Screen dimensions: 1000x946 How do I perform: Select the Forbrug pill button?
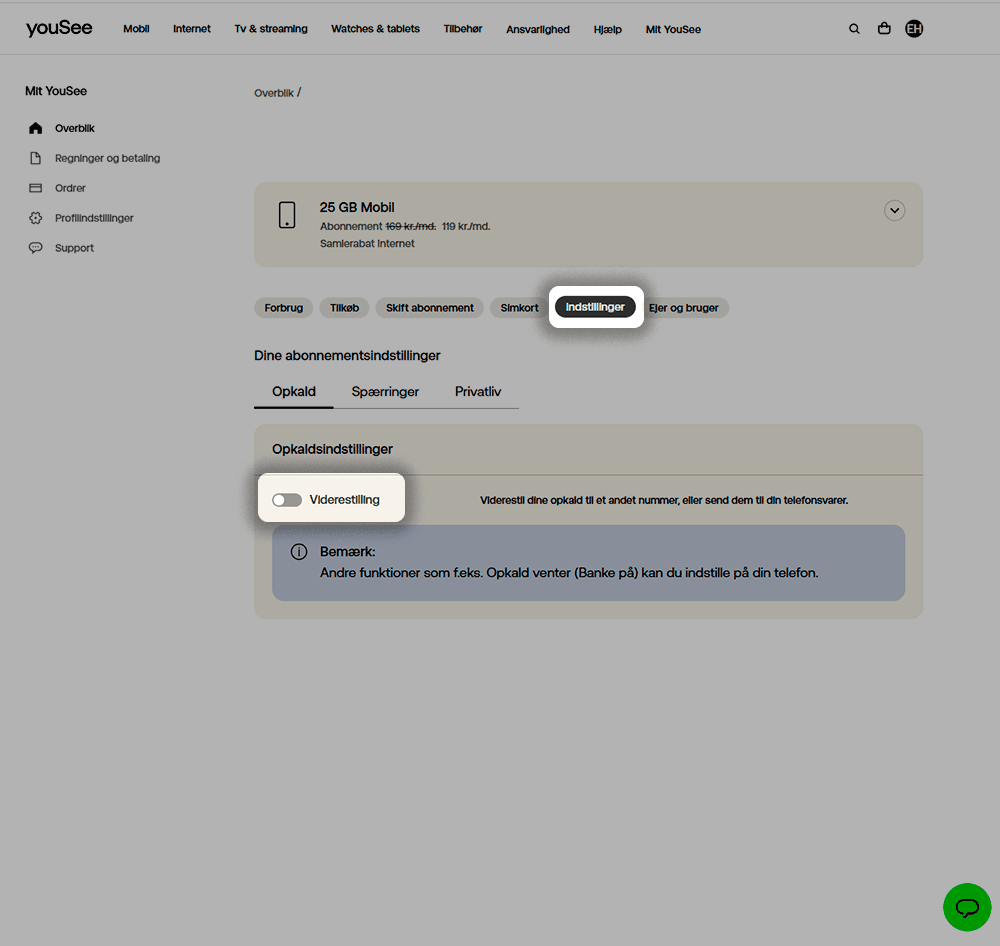pyautogui.click(x=284, y=308)
